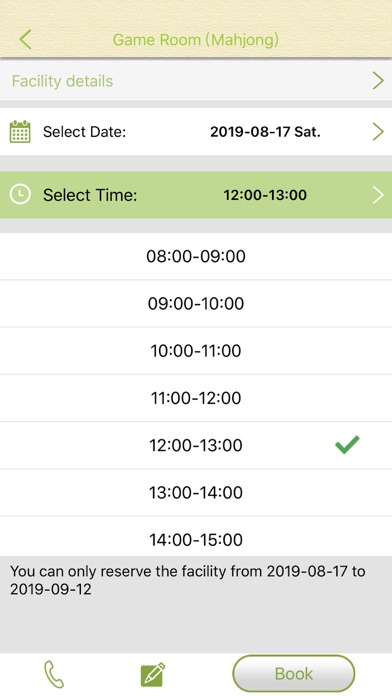Viewport: 392px width, 696px height.
Task: Tap the green checkmark on 12:00-13:00
Action: coord(347,445)
